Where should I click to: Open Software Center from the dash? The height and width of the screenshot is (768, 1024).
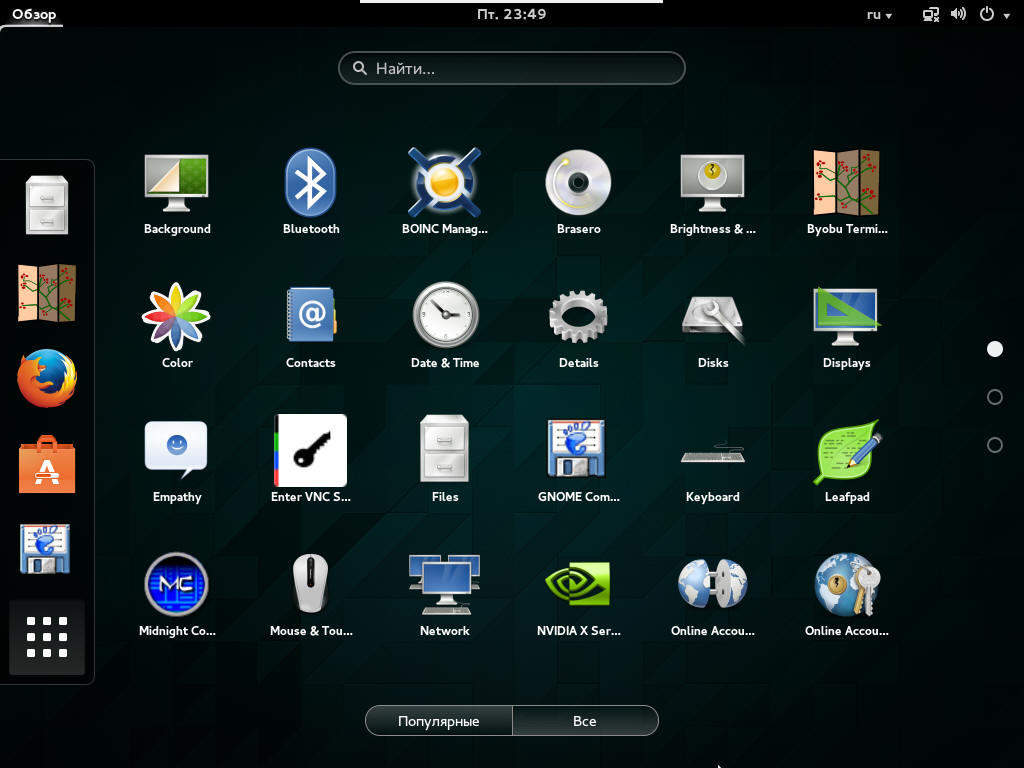coord(46,464)
